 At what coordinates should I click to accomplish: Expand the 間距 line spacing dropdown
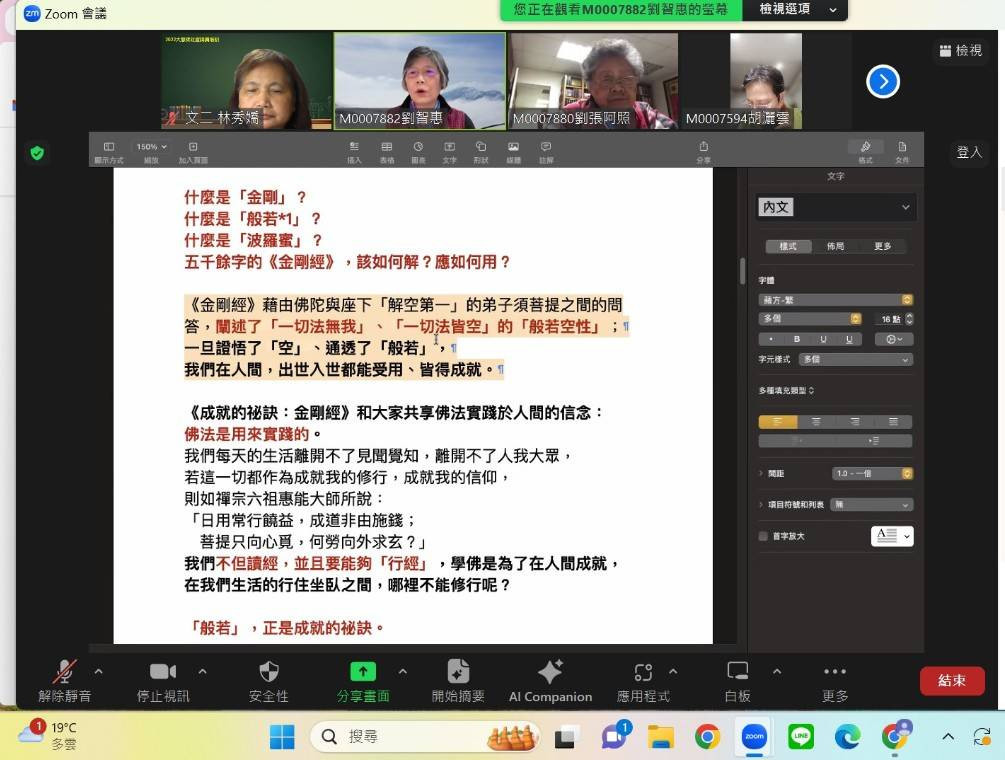coord(870,474)
